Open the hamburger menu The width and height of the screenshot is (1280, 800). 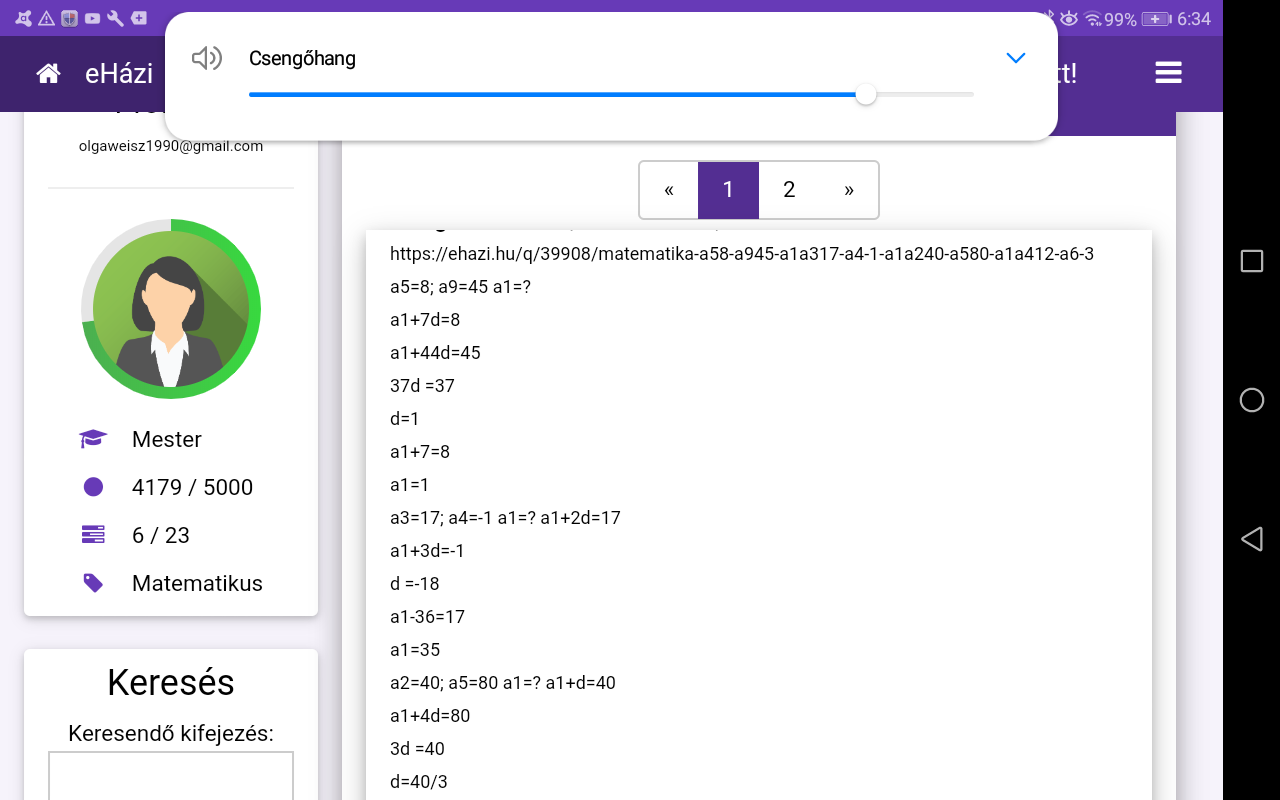click(x=1168, y=73)
